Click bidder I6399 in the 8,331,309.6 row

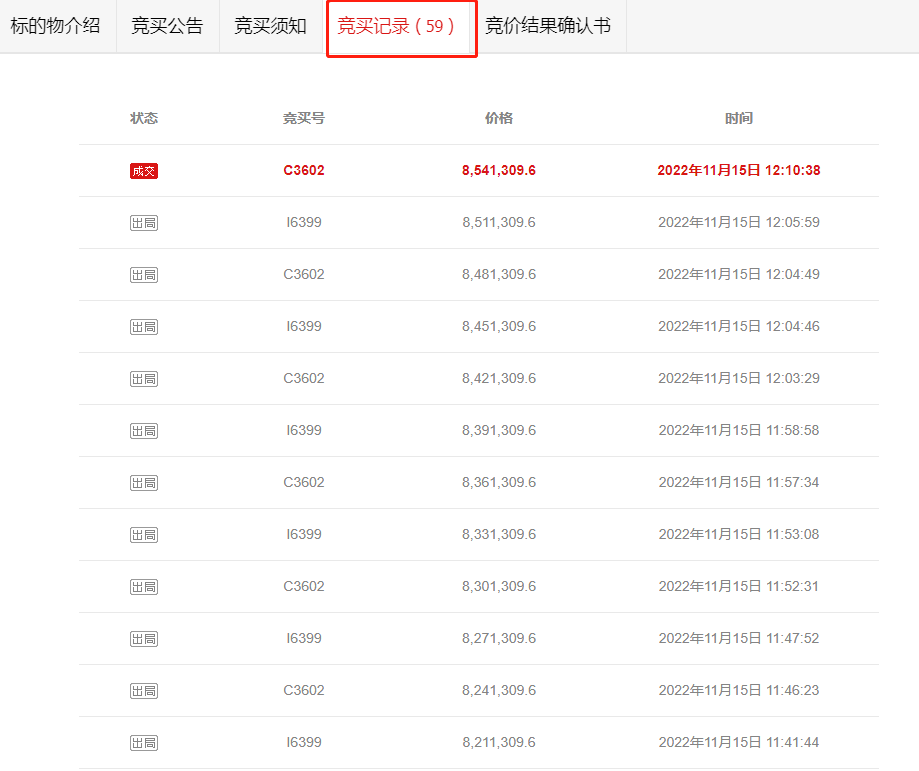tap(304, 534)
